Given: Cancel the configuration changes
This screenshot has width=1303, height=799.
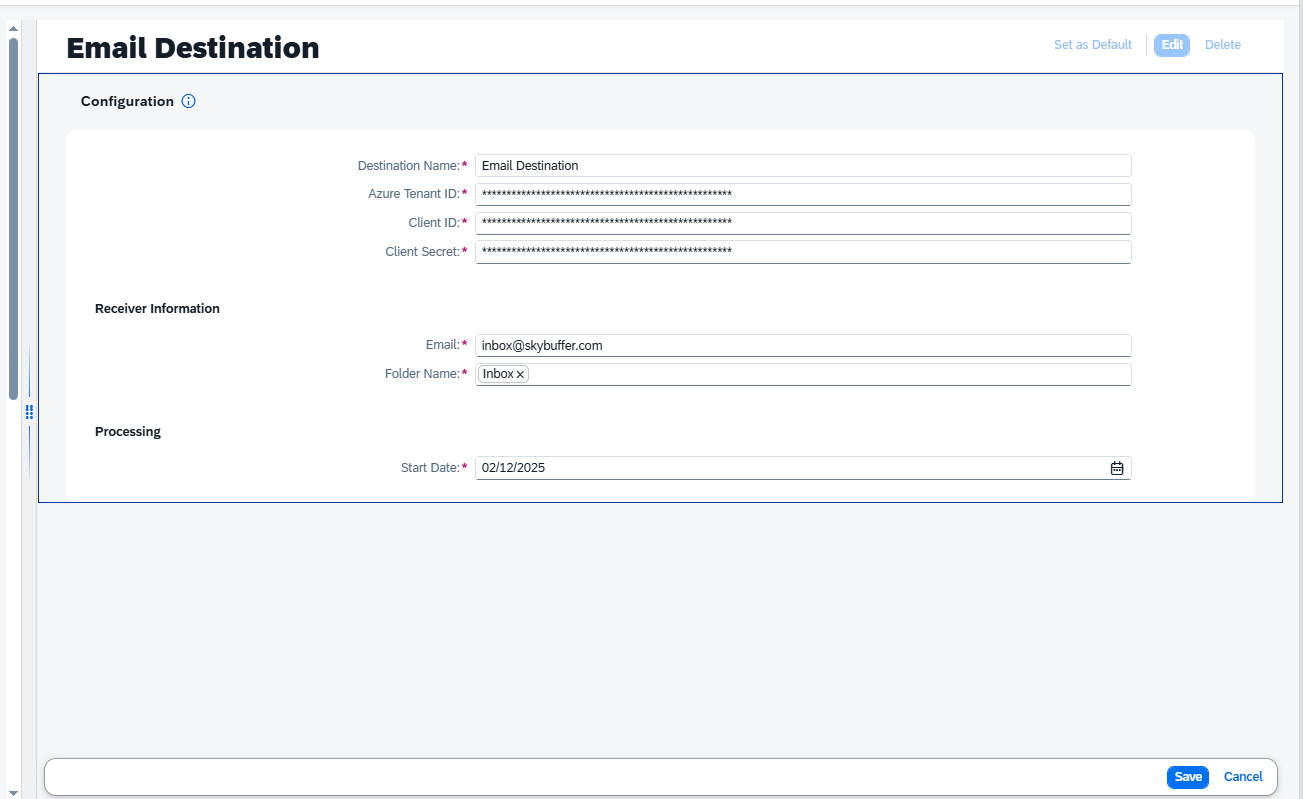Looking at the screenshot, I should (x=1242, y=777).
